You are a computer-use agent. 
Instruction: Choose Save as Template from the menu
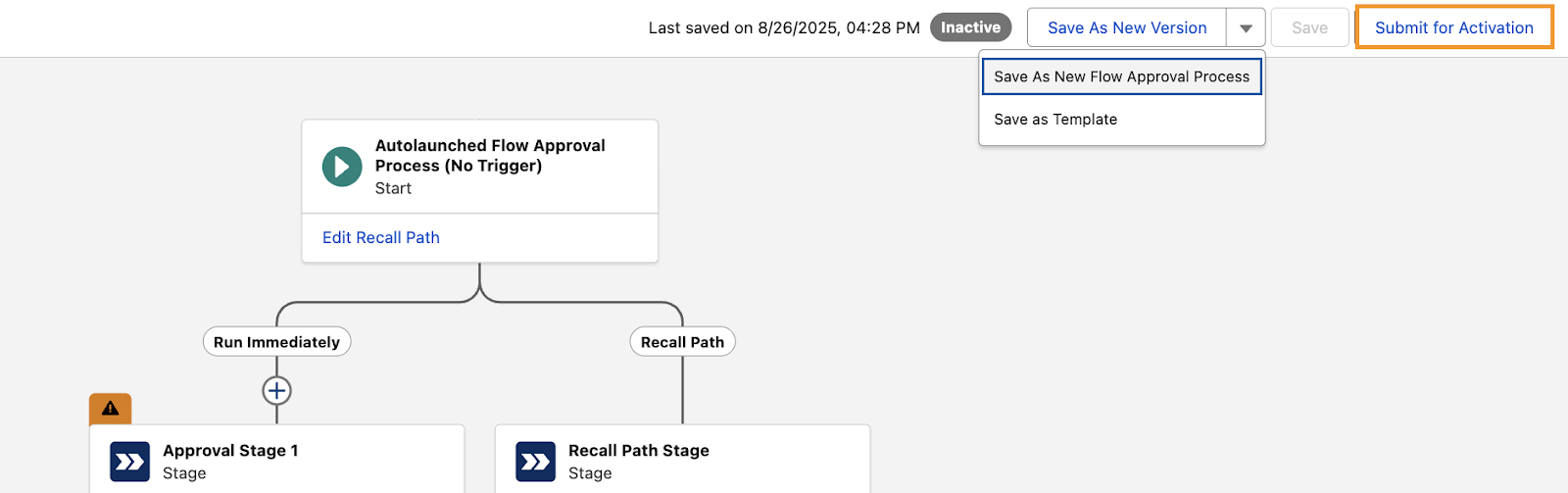tap(1055, 120)
